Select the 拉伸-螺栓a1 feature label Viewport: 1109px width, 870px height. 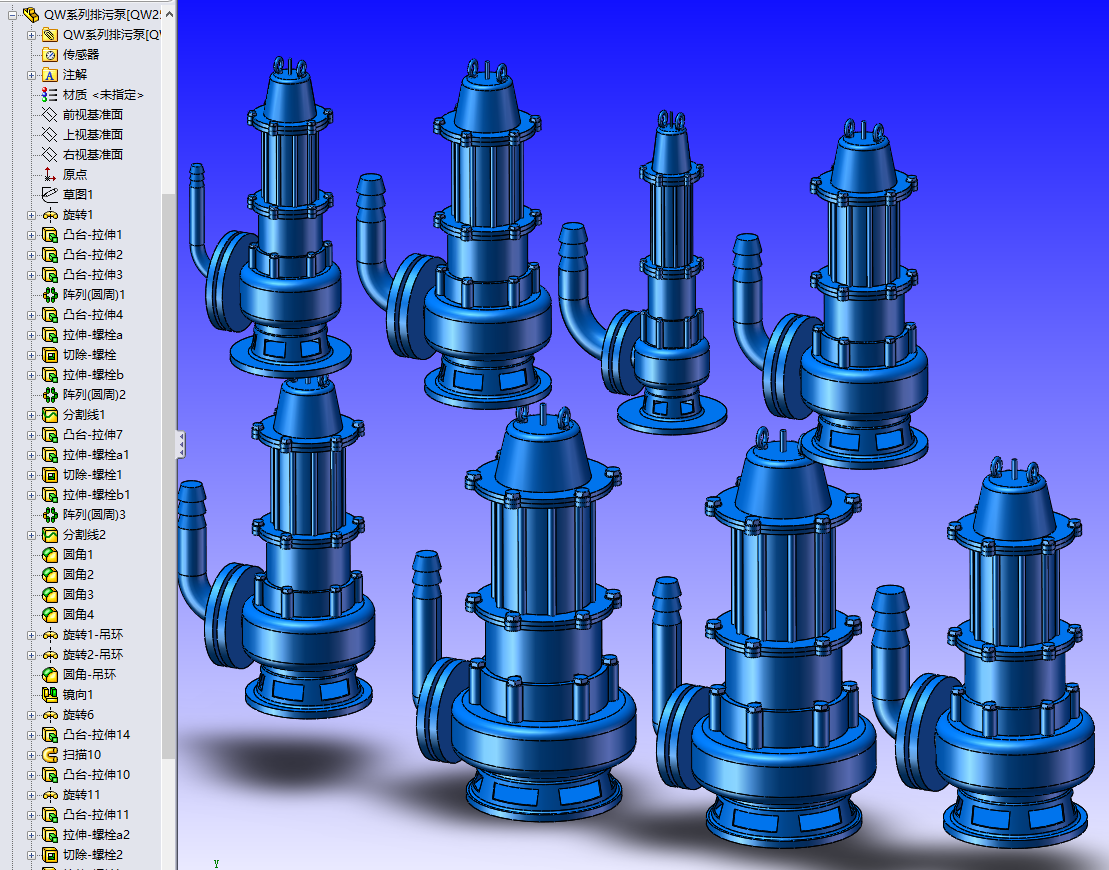(96, 455)
